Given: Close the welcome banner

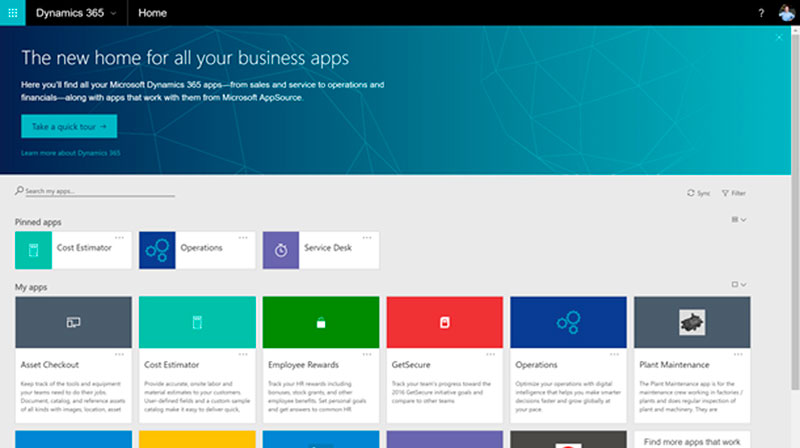Looking at the screenshot, I should coord(779,37).
